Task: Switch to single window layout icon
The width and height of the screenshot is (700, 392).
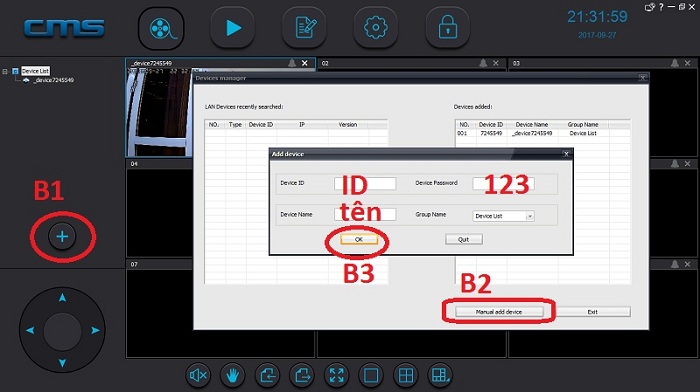Action: click(371, 375)
